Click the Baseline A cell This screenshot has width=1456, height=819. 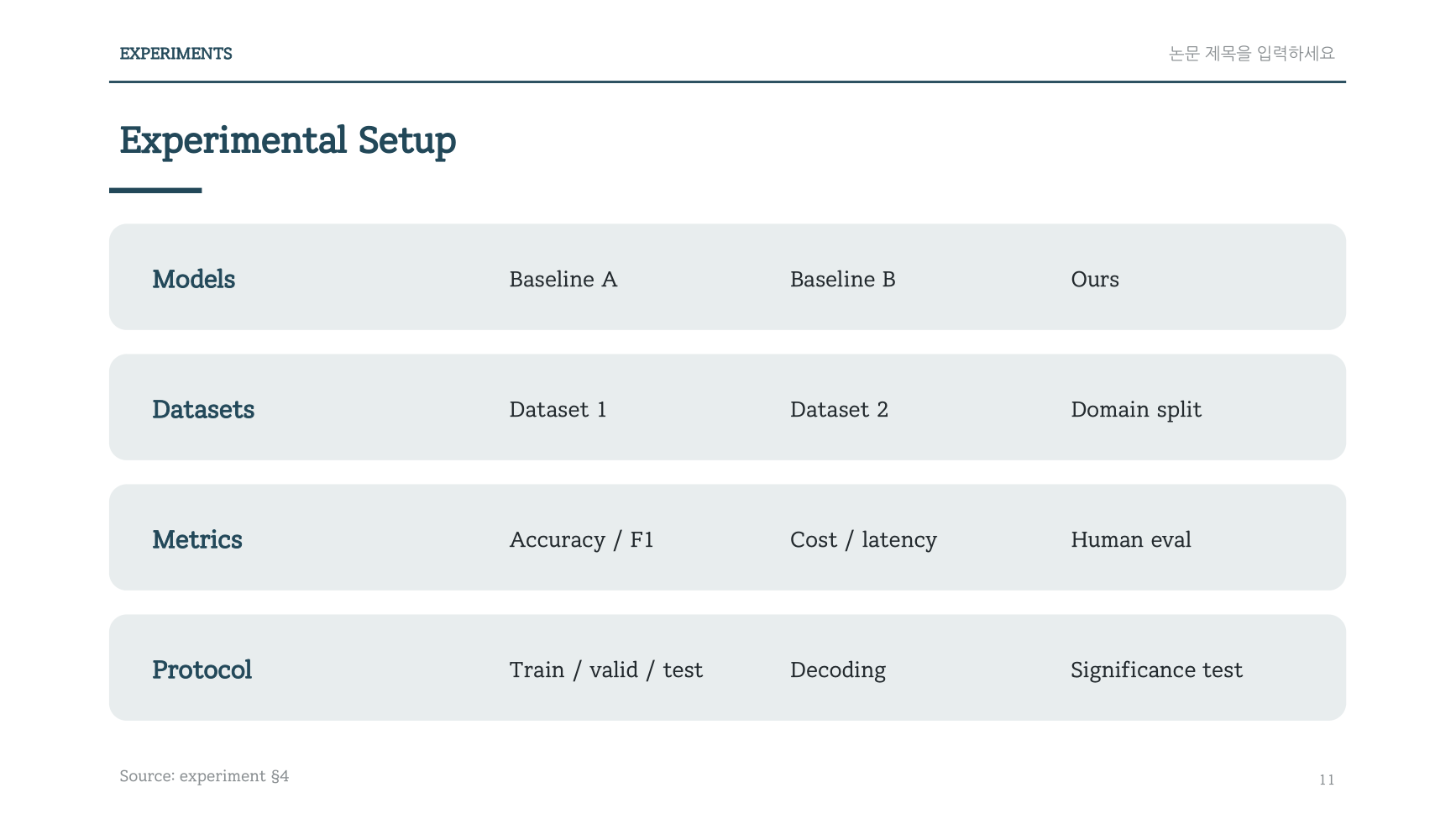point(563,279)
